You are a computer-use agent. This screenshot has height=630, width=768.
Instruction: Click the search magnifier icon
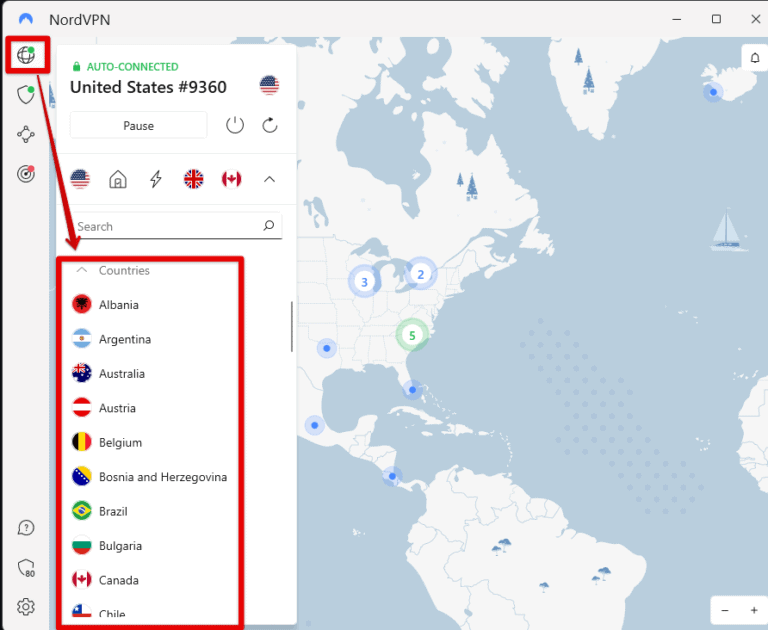click(x=268, y=225)
